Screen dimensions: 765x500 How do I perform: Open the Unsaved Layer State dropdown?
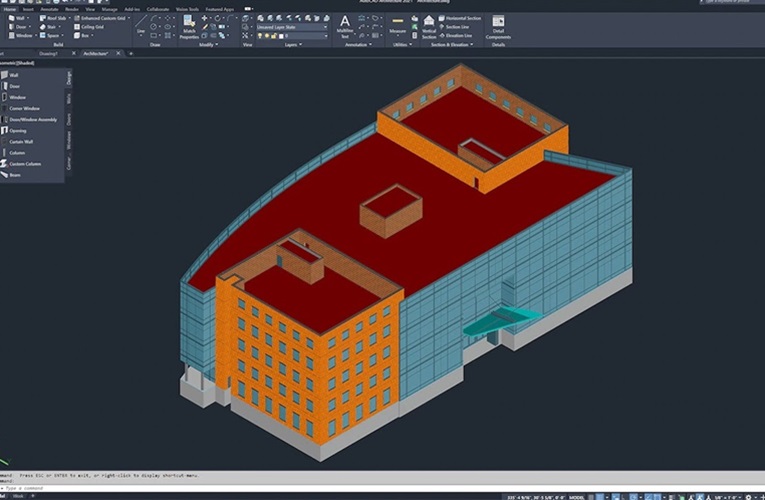292,27
